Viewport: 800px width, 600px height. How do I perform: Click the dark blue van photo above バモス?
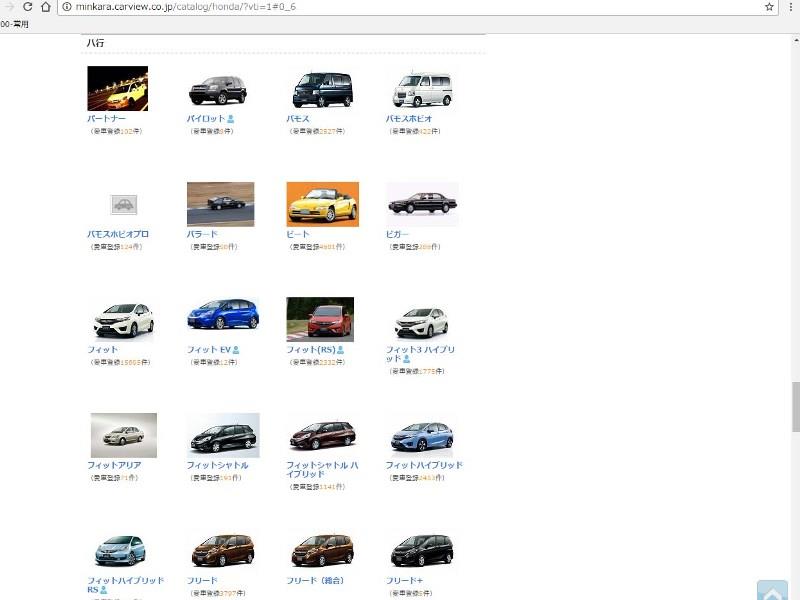(x=322, y=89)
